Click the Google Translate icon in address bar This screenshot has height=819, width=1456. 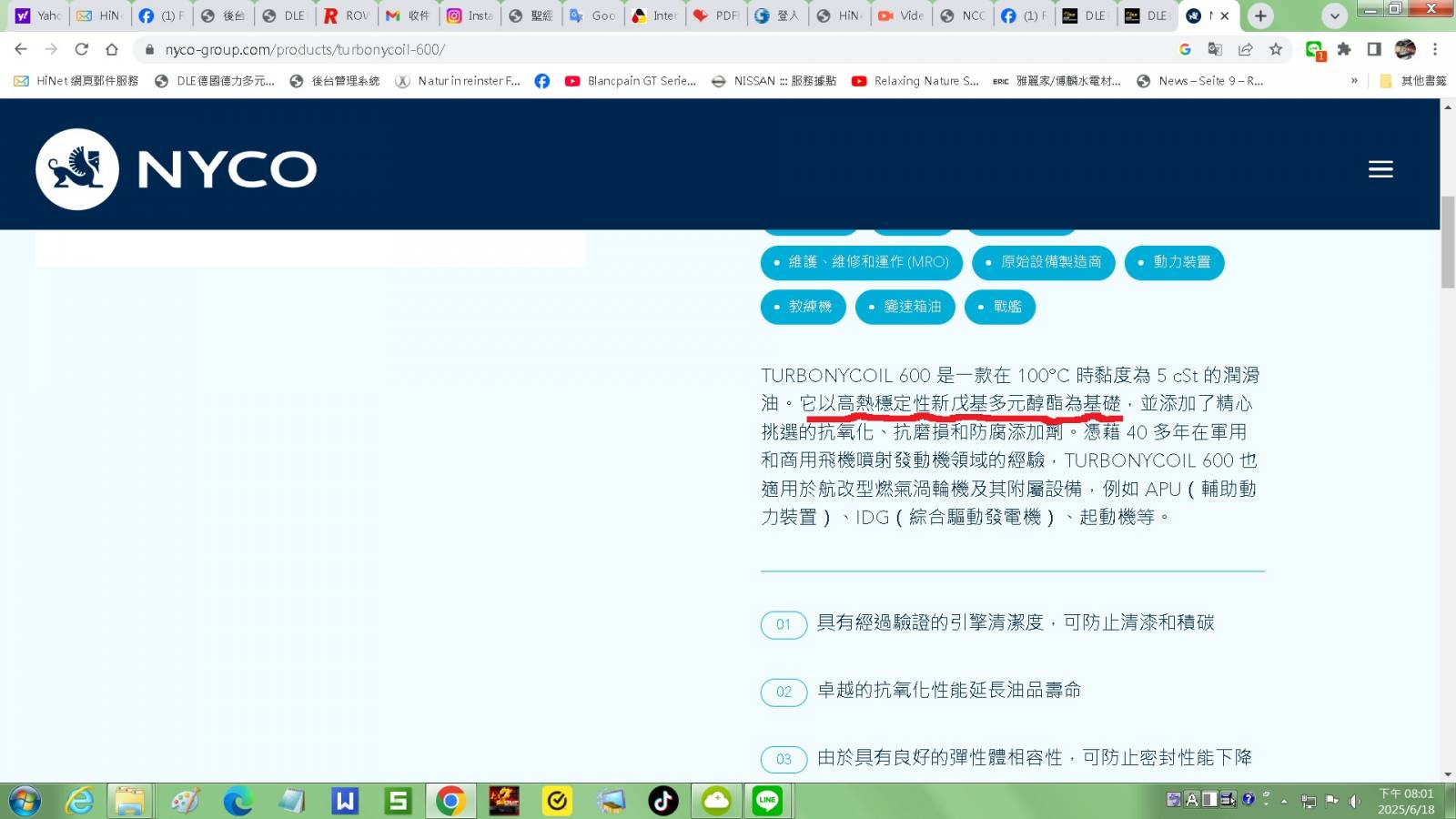tap(1215, 49)
